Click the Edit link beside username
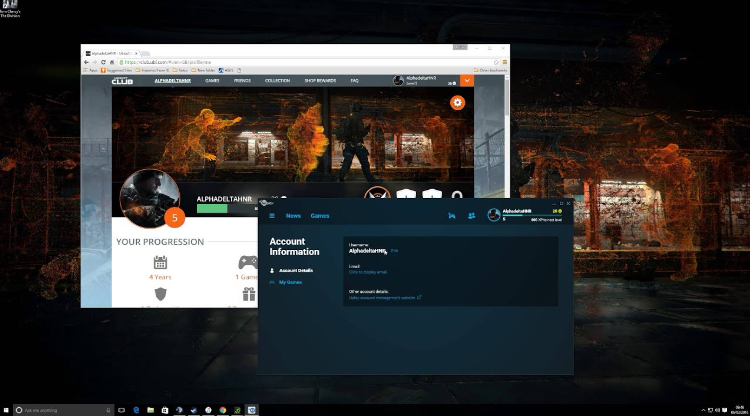 tap(395, 251)
